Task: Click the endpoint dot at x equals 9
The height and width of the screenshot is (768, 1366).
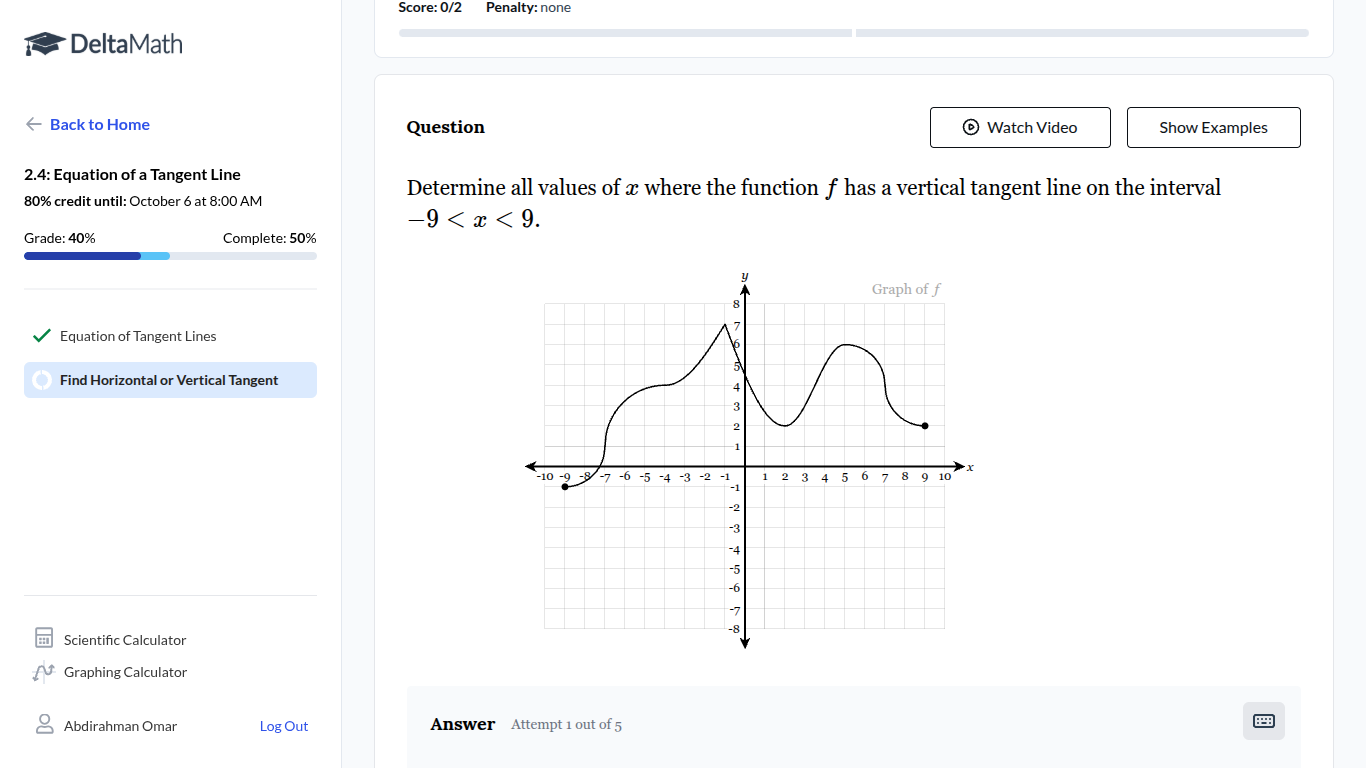Action: pyautogui.click(x=925, y=426)
